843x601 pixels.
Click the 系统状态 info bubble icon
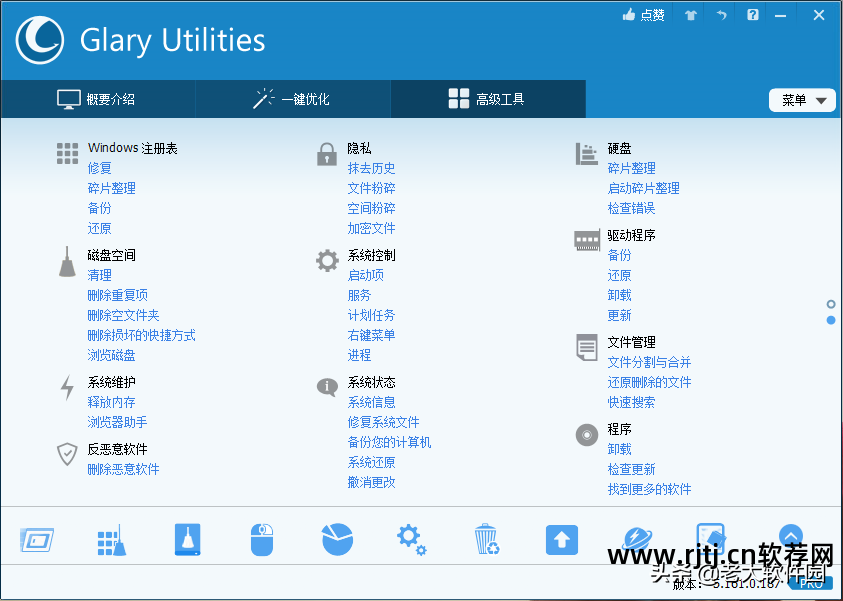[327, 386]
